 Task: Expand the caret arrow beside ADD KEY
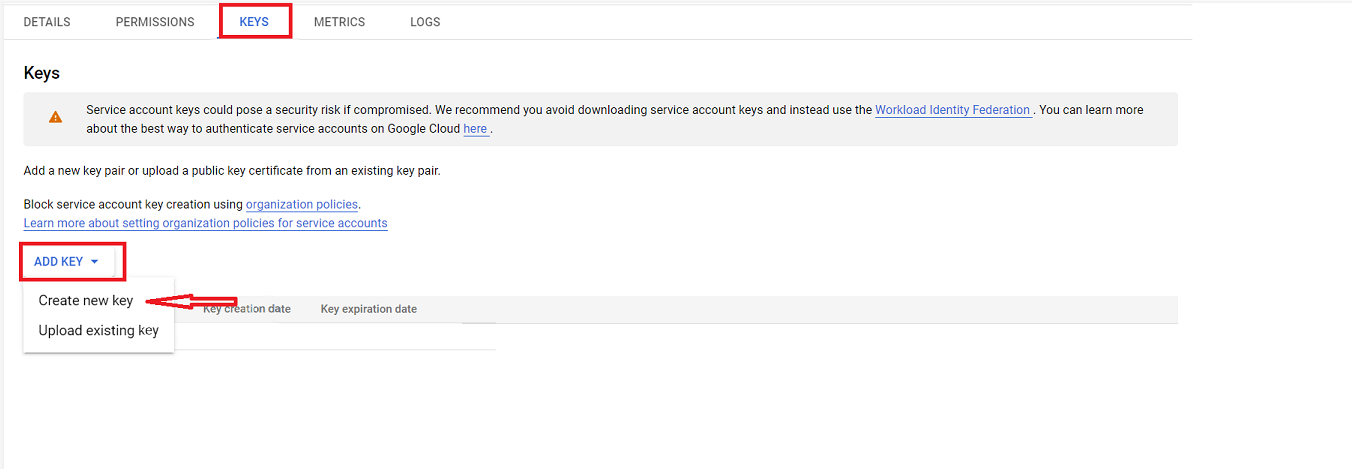click(95, 262)
